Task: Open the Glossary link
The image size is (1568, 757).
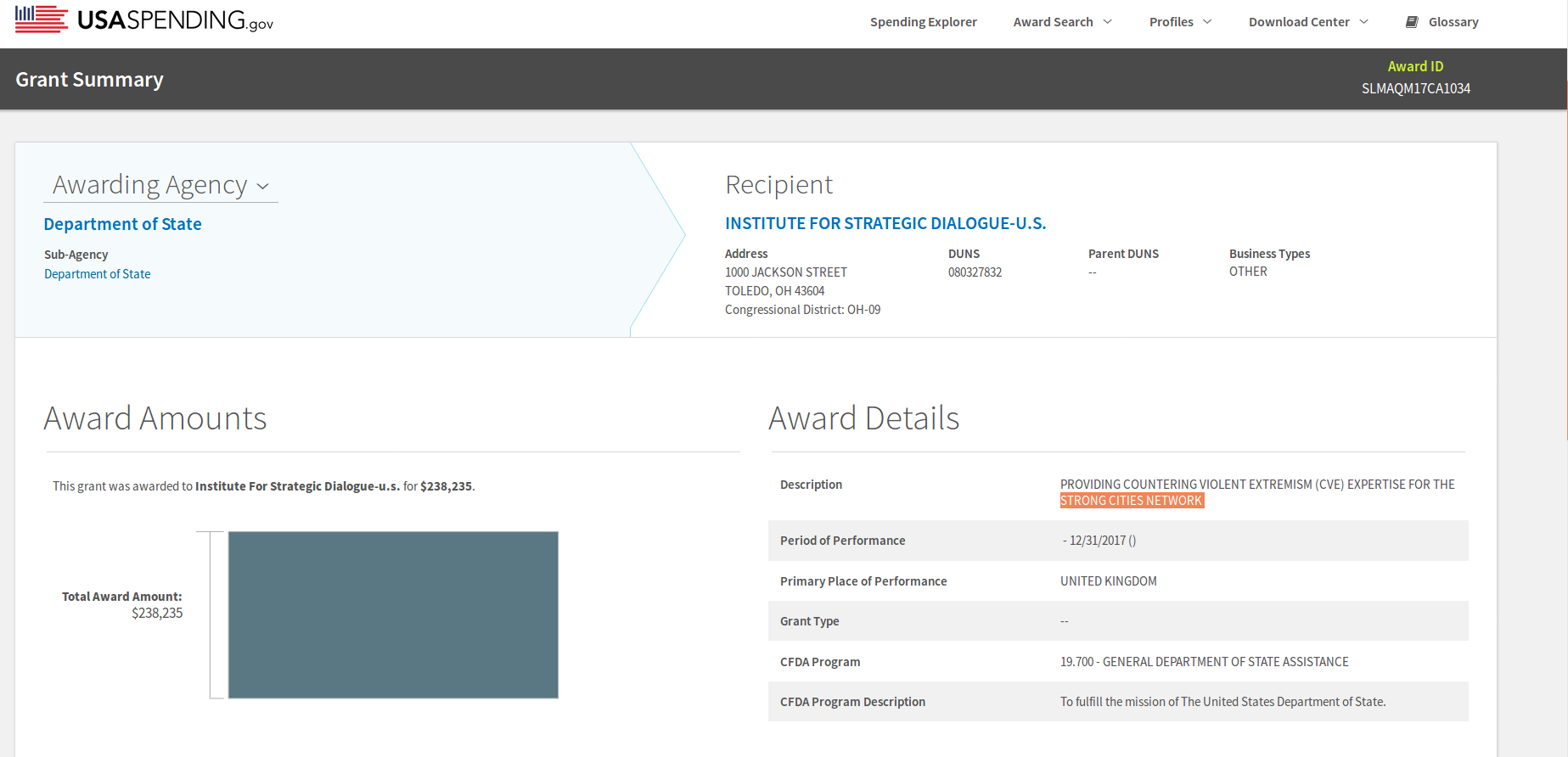Action: (x=1453, y=22)
